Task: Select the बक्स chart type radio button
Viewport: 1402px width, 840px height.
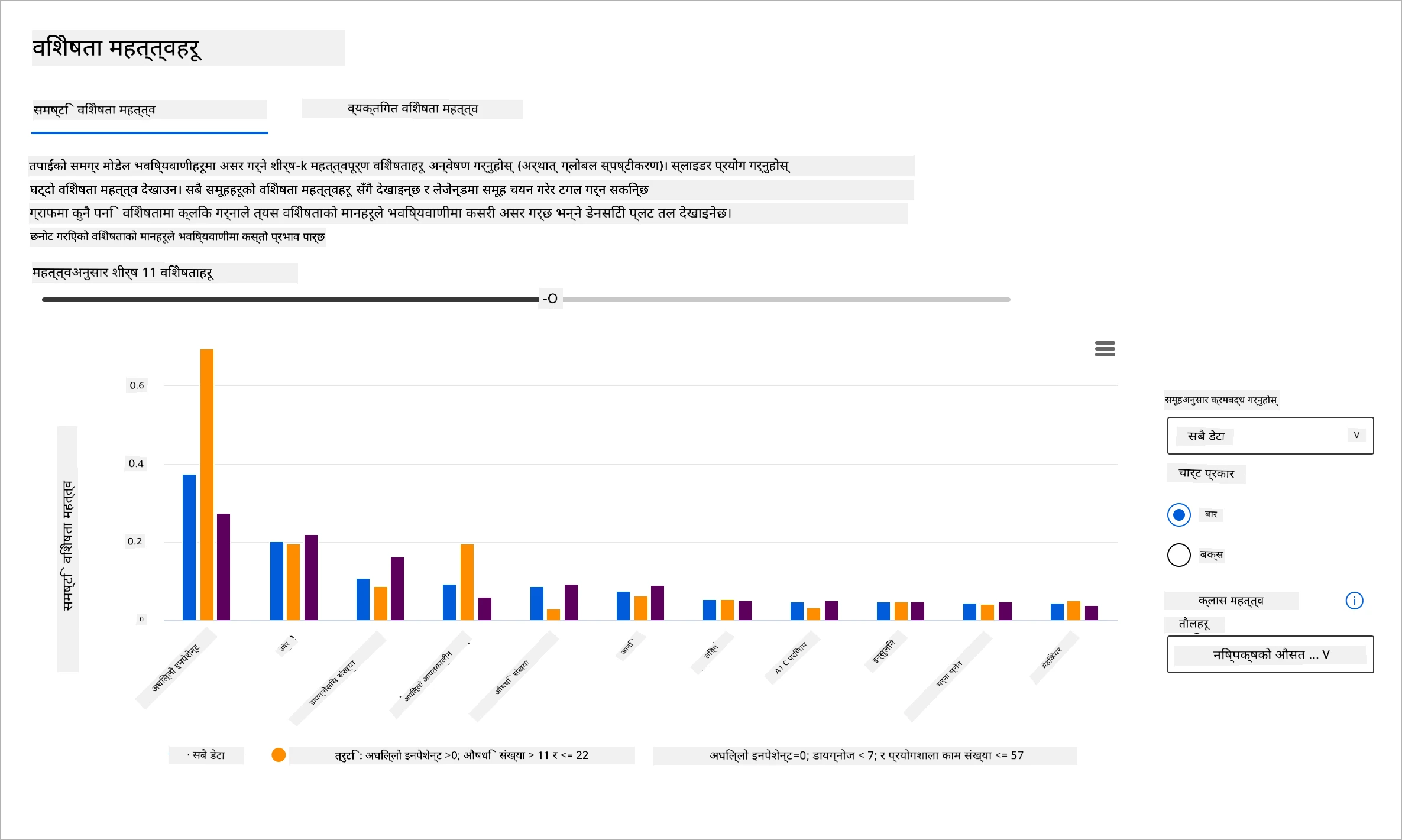Action: pos(1178,554)
